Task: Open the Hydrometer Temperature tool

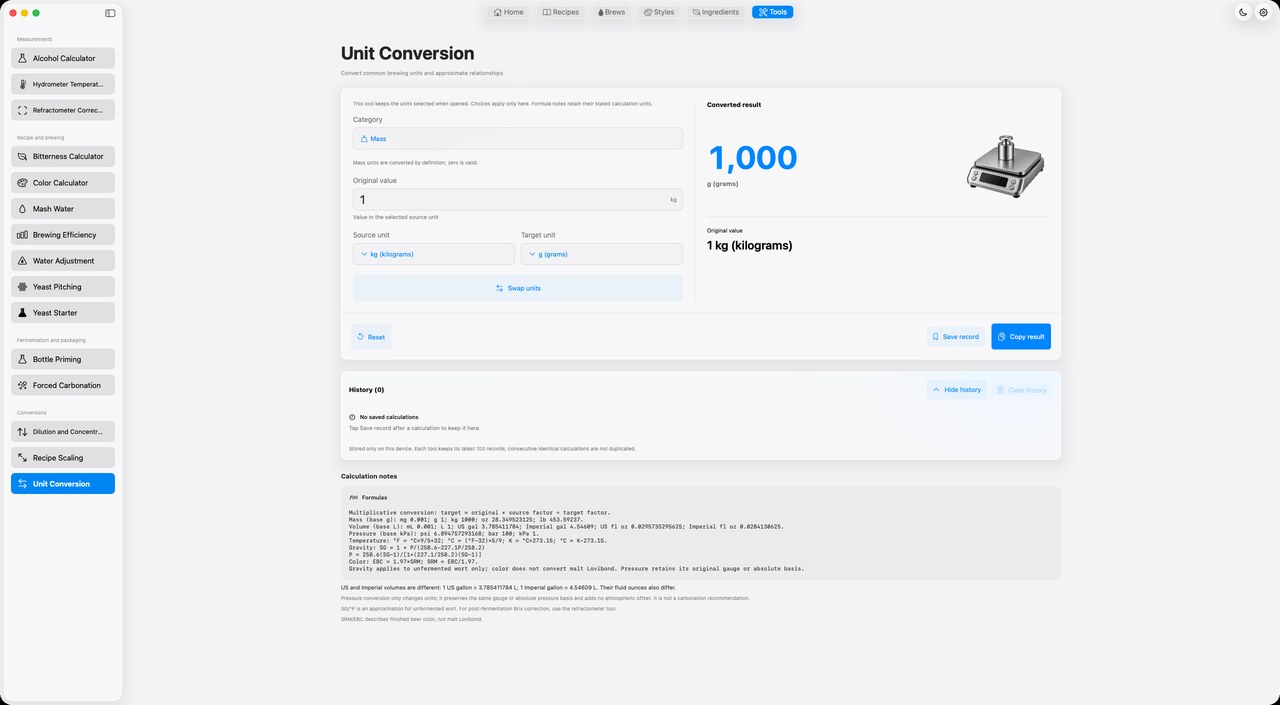Action: click(x=63, y=84)
